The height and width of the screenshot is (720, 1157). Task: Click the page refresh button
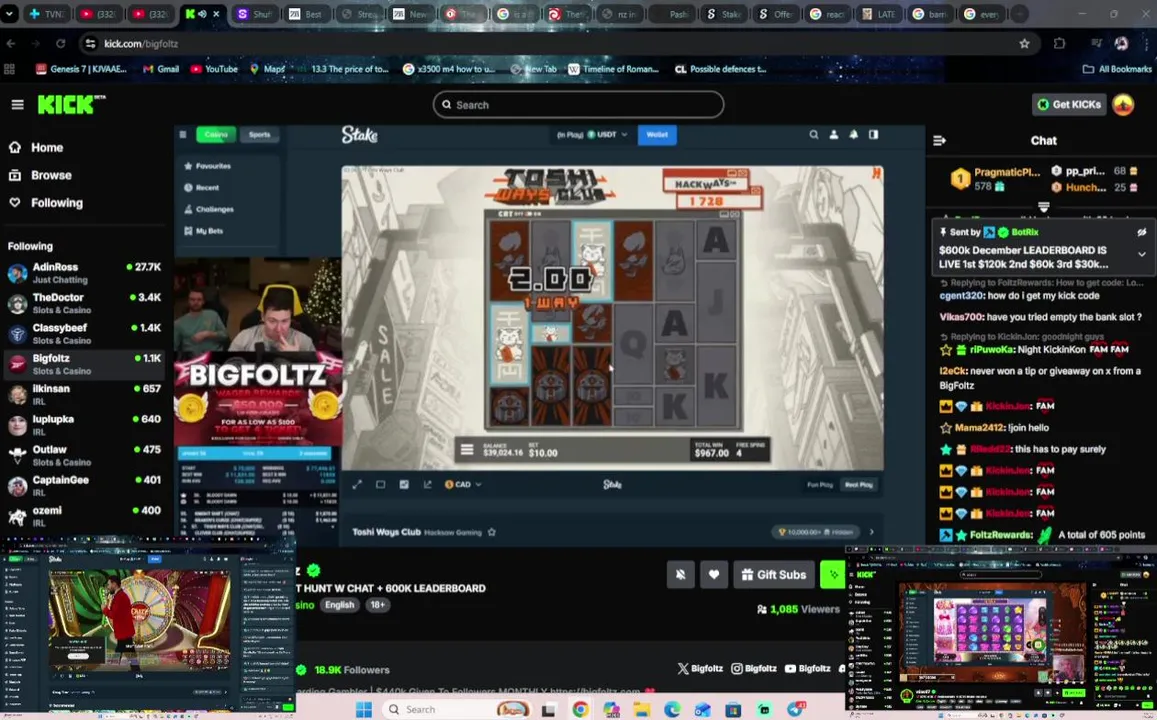click(61, 44)
